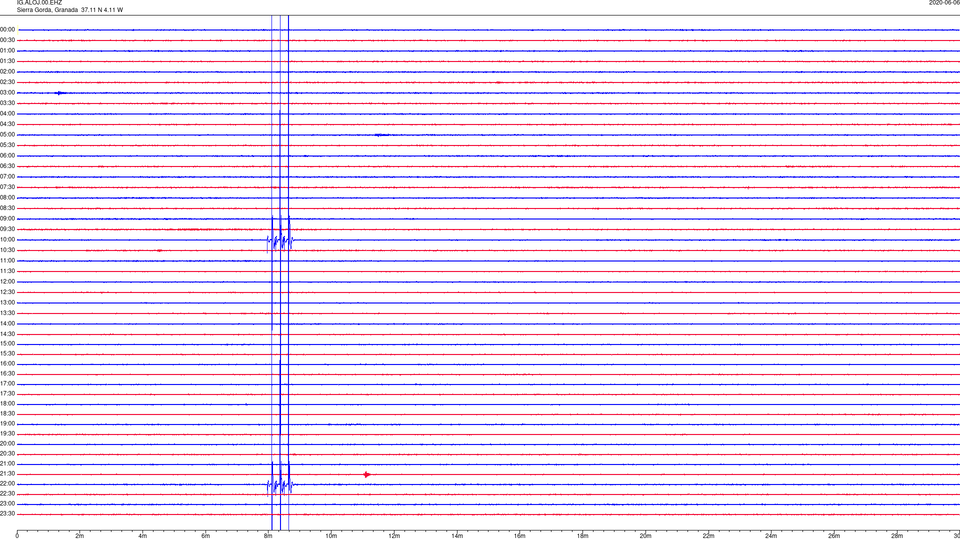Select the 06:30 time row label
The height and width of the screenshot is (540, 960).
pyautogui.click(x=7, y=166)
